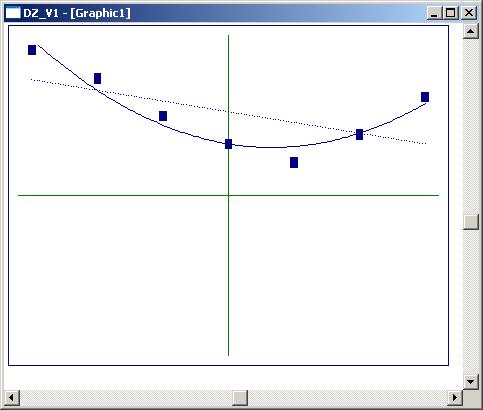Click the vertical scrollbar up arrow
The height and width of the screenshot is (410, 483).
click(x=471, y=31)
